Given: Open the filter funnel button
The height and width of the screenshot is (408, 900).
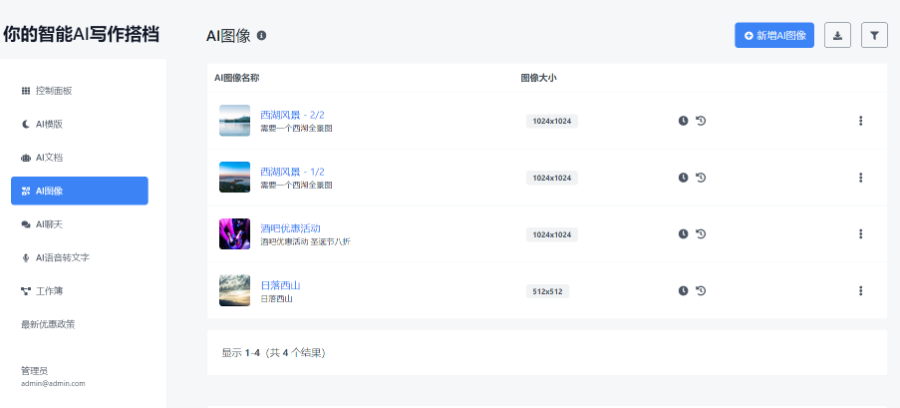Looking at the screenshot, I should [x=874, y=36].
